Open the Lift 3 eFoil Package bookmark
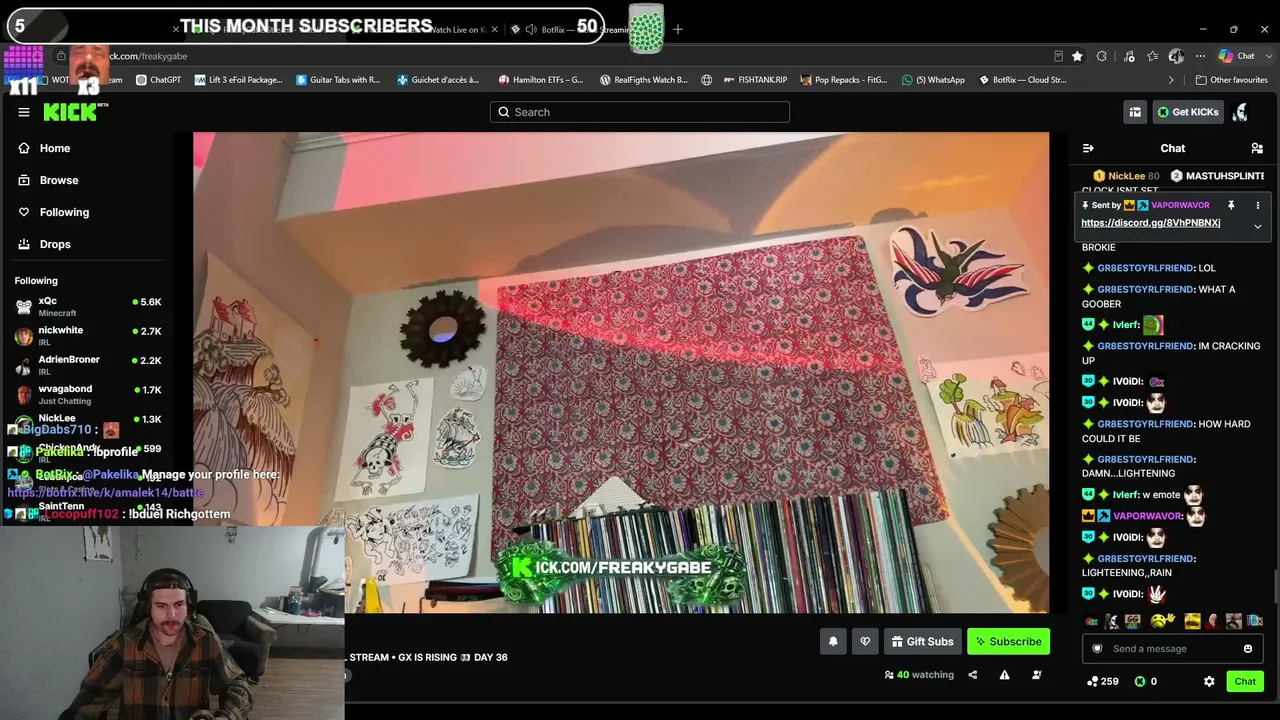This screenshot has width=1280, height=720. tap(238, 80)
